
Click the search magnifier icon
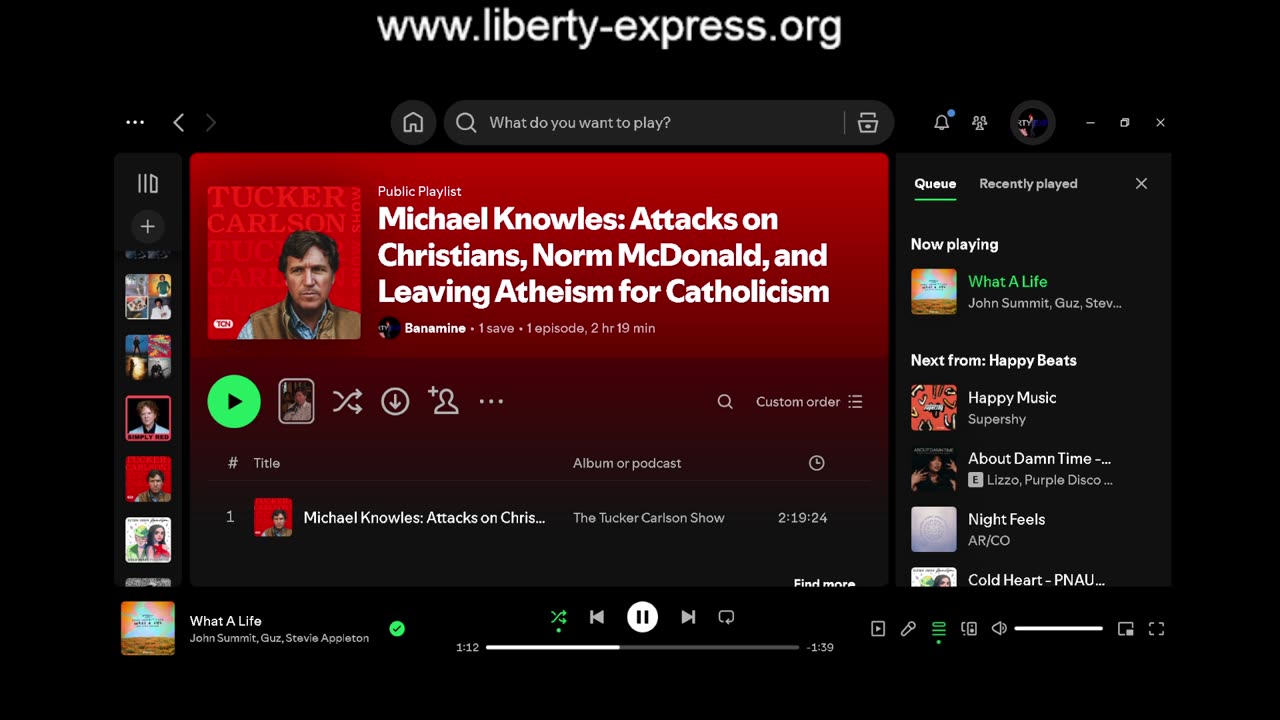coord(466,122)
